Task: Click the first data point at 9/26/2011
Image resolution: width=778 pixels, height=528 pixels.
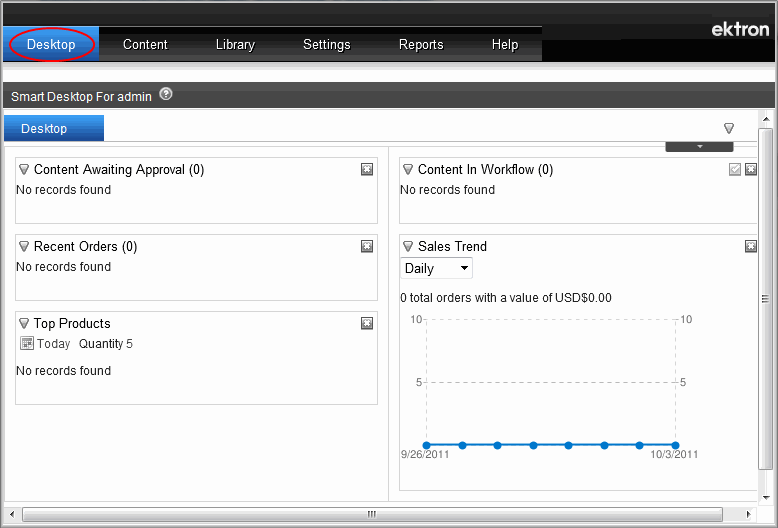Action: tap(426, 445)
